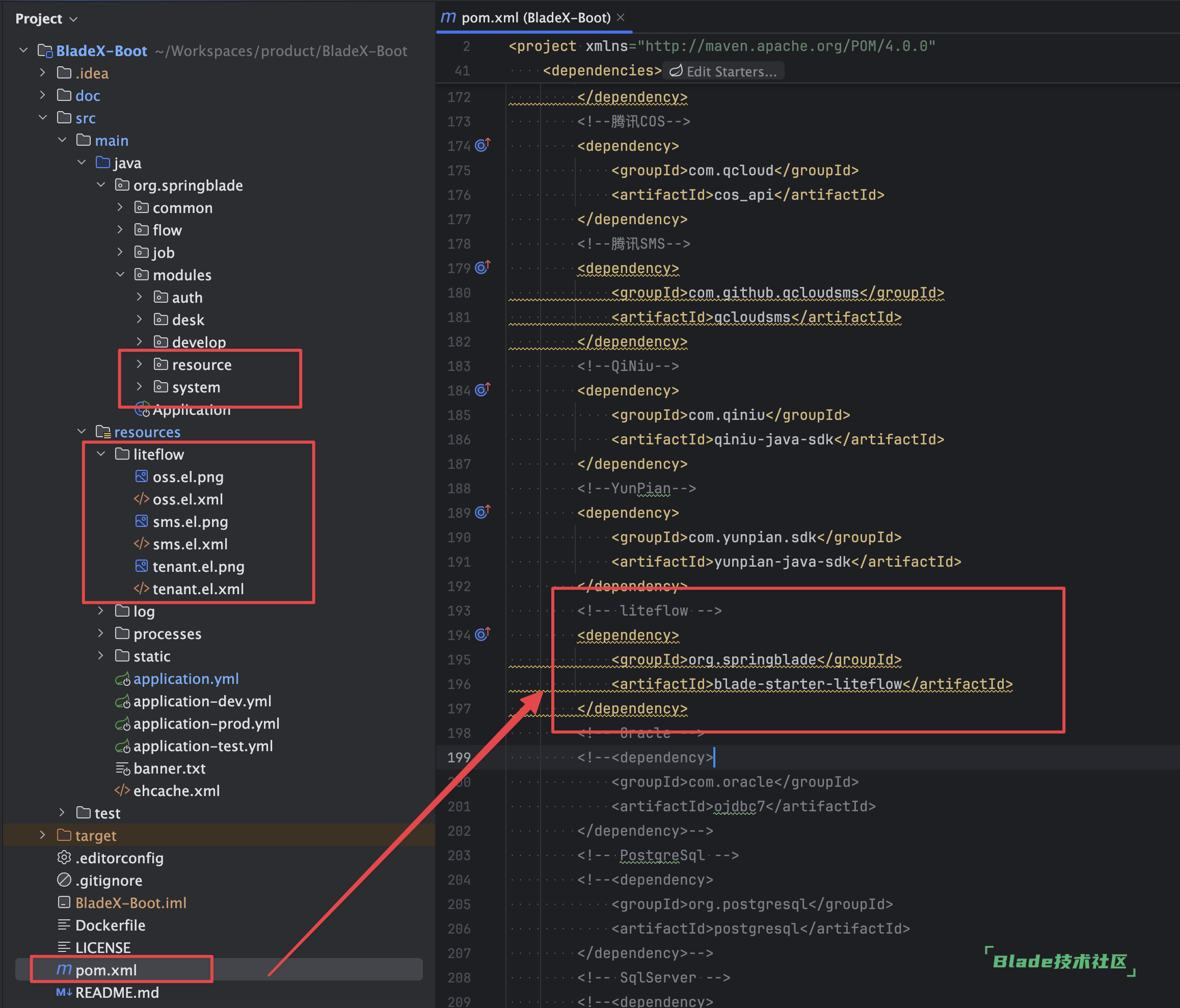The width and height of the screenshot is (1180, 1008).
Task: Click the application-prod.yml Spring icon
Action: 122,724
